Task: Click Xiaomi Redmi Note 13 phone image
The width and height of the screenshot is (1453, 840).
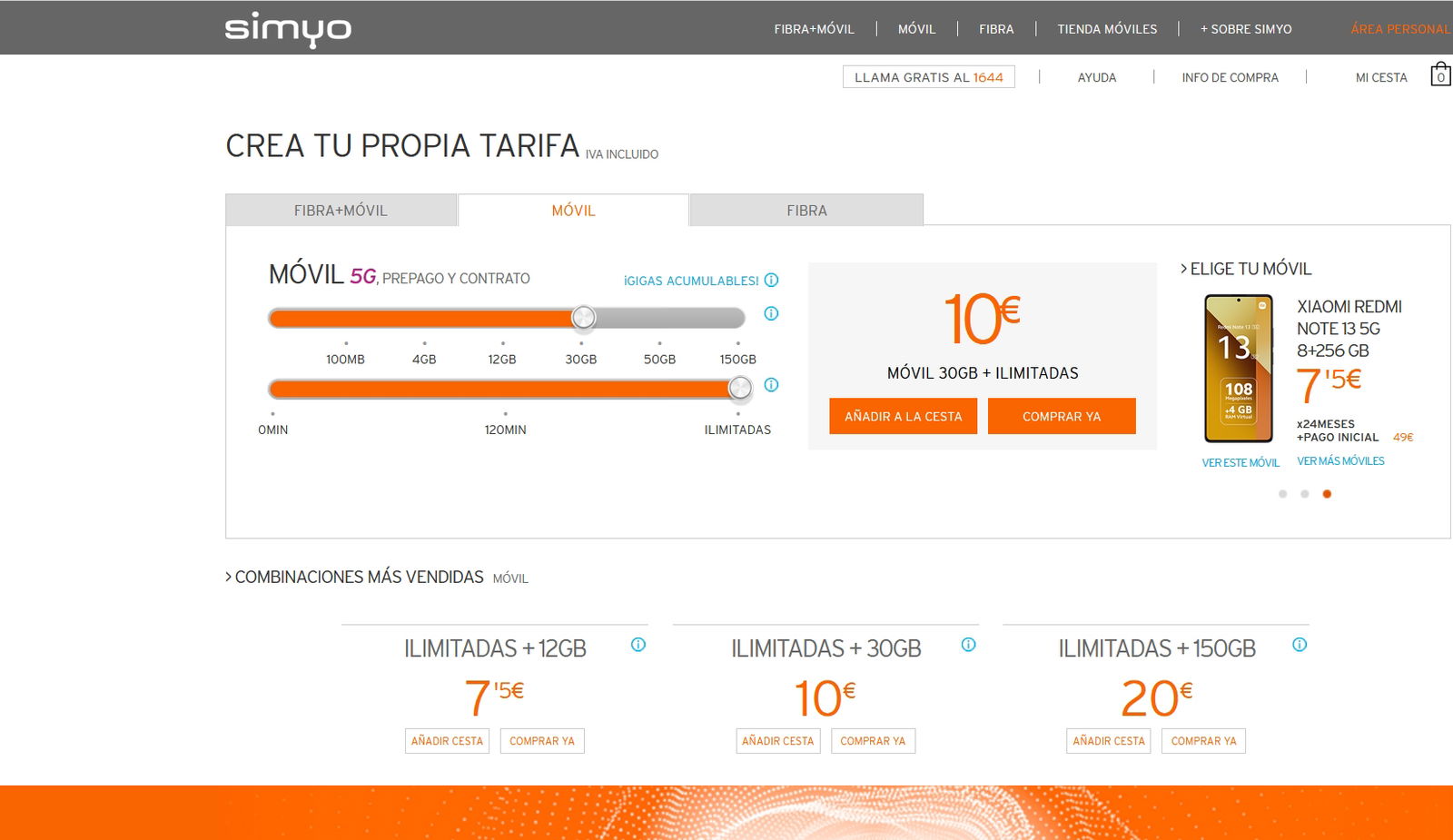Action: click(x=1239, y=369)
